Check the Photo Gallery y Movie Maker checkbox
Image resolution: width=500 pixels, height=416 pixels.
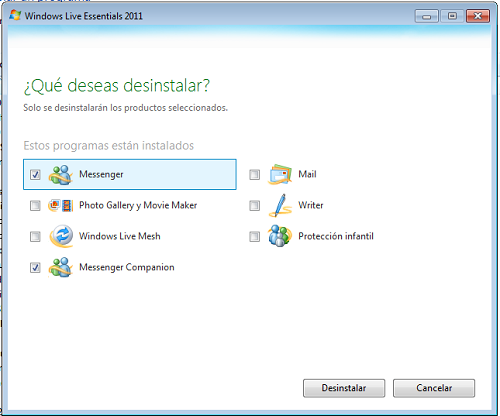click(35, 206)
